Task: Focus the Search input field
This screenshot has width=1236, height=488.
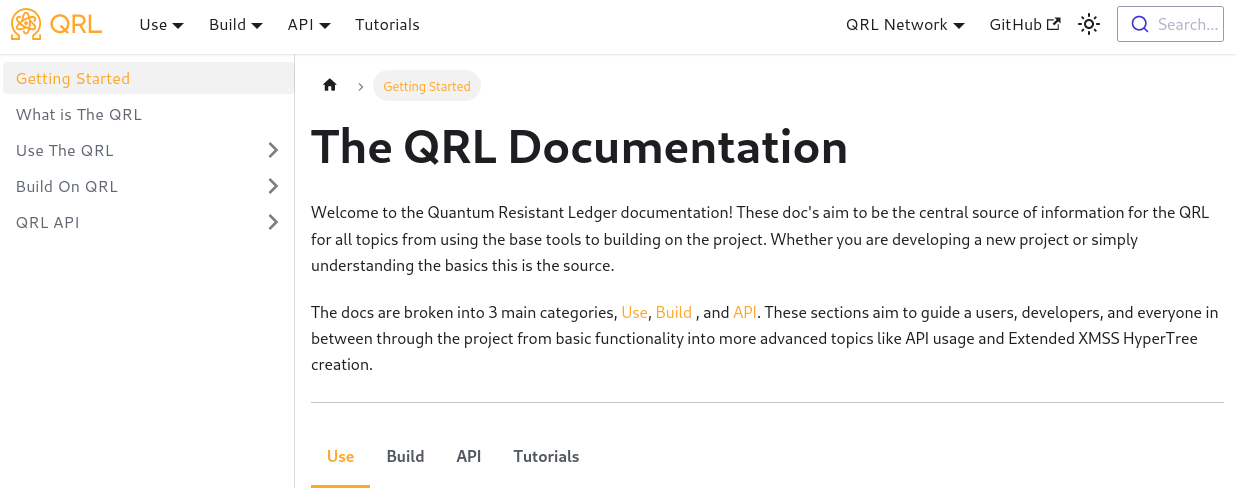Action: click(1170, 25)
